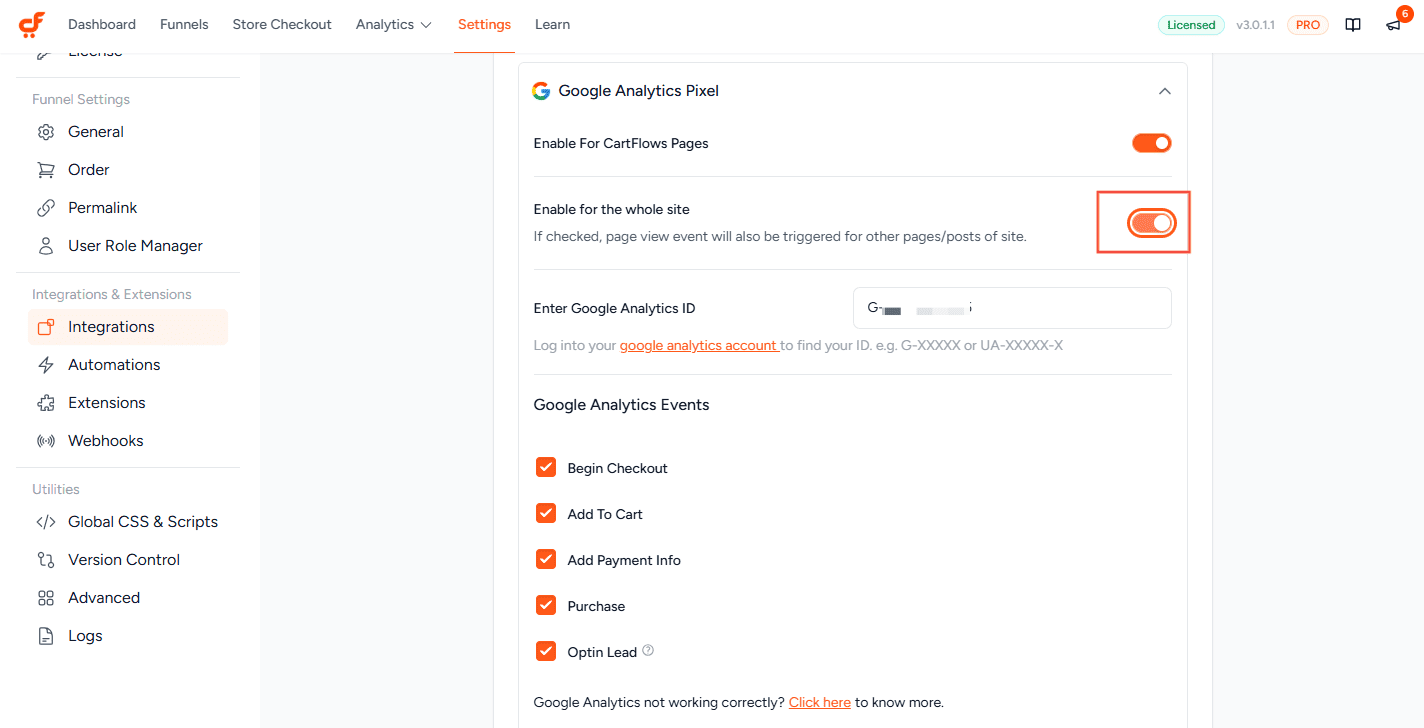Open the Learn tab
The image size is (1424, 728).
tap(552, 24)
